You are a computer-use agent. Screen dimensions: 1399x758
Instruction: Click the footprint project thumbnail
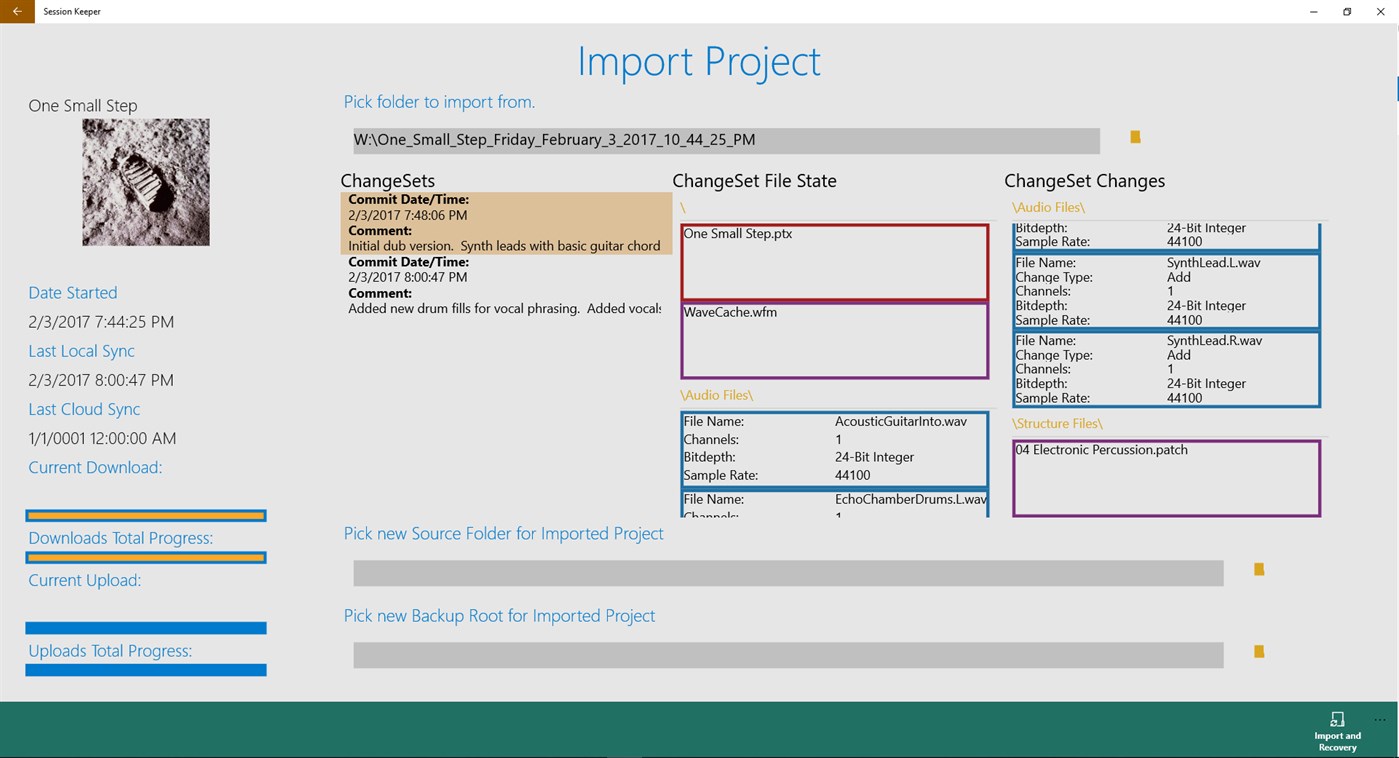tap(146, 182)
